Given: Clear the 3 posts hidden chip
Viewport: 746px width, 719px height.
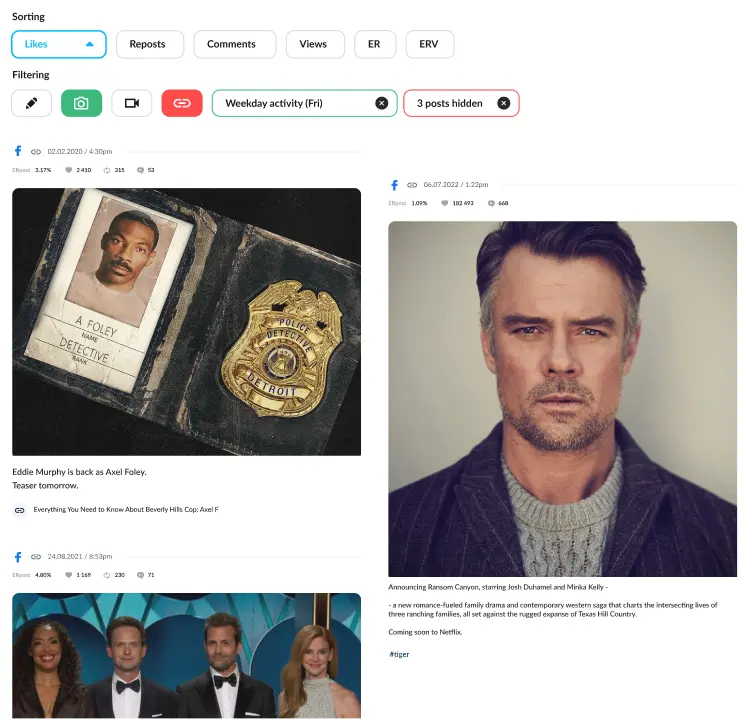Looking at the screenshot, I should pyautogui.click(x=503, y=103).
